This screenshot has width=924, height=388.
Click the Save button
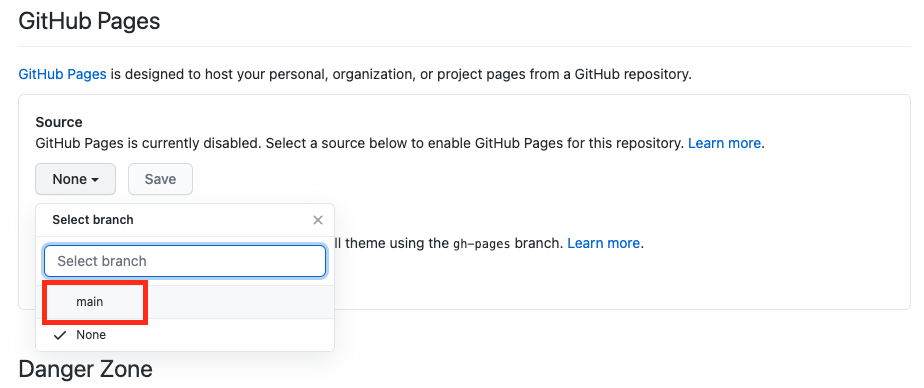point(160,179)
